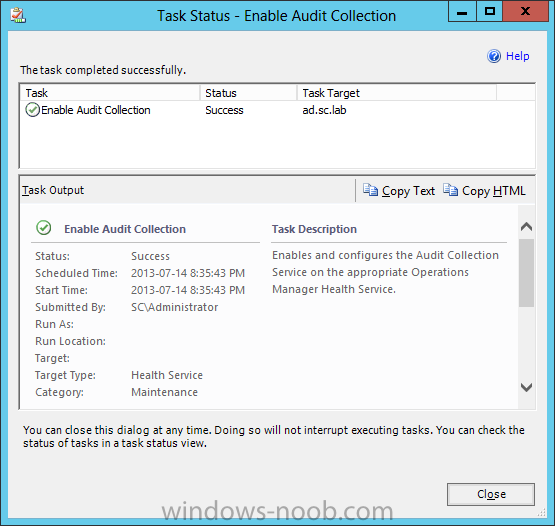
Task: Maximize the Task Status window
Action: pyautogui.click(x=490, y=12)
